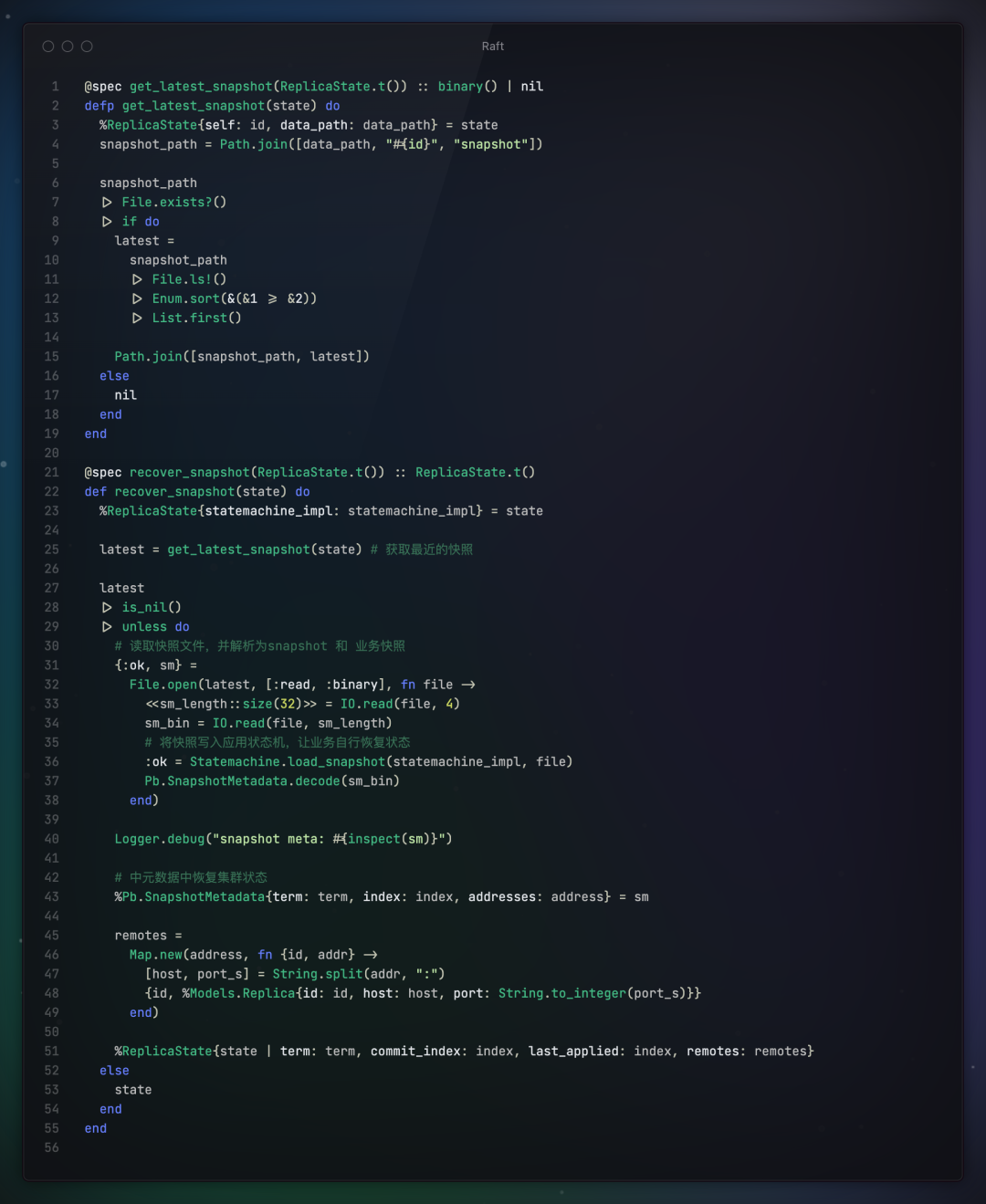This screenshot has width=986, height=1204.
Task: Click line number 39 in gutter
Action: point(52,820)
